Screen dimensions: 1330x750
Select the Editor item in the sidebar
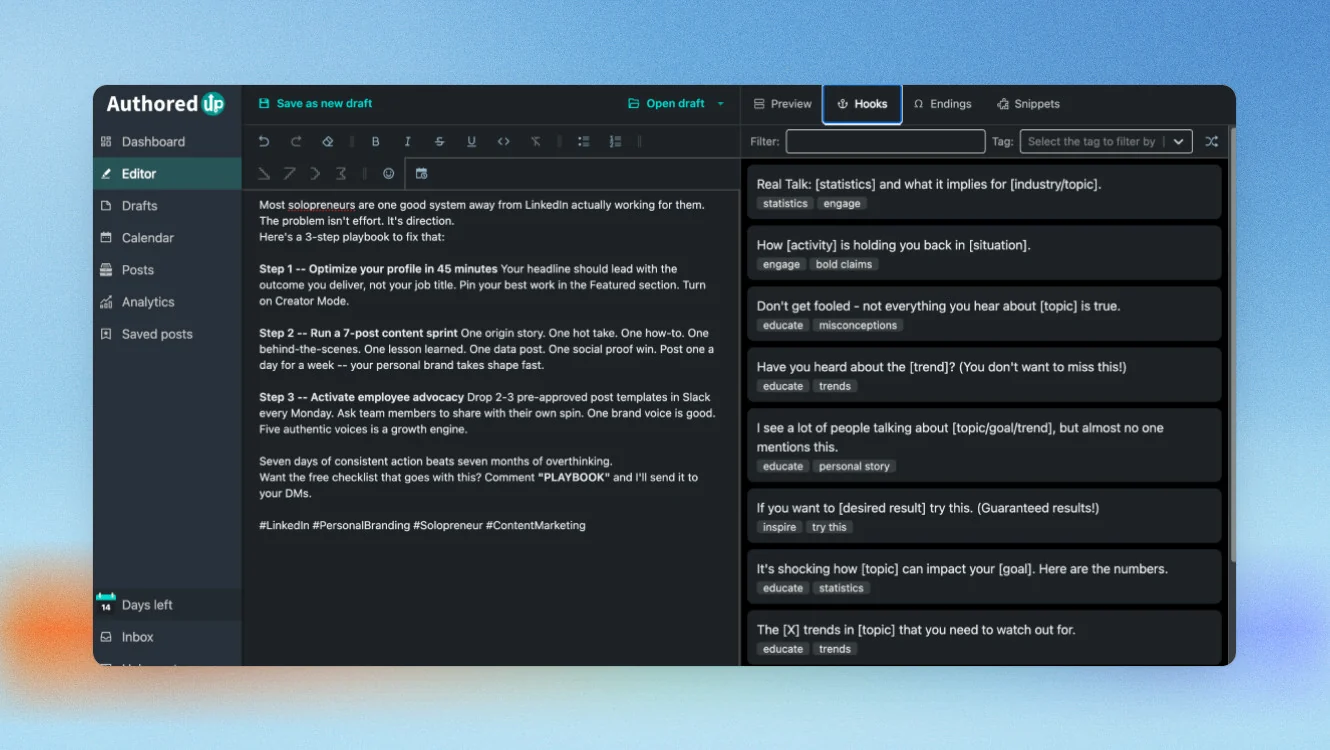click(167, 174)
